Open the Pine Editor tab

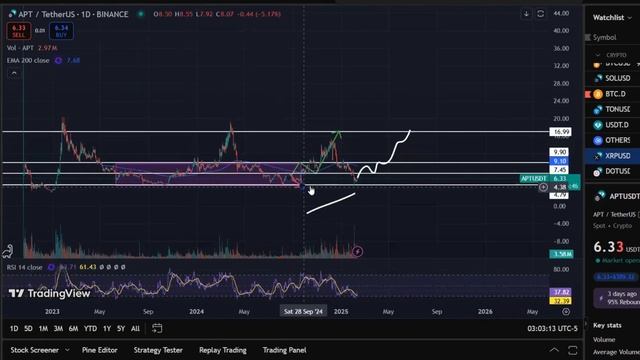tap(100, 350)
